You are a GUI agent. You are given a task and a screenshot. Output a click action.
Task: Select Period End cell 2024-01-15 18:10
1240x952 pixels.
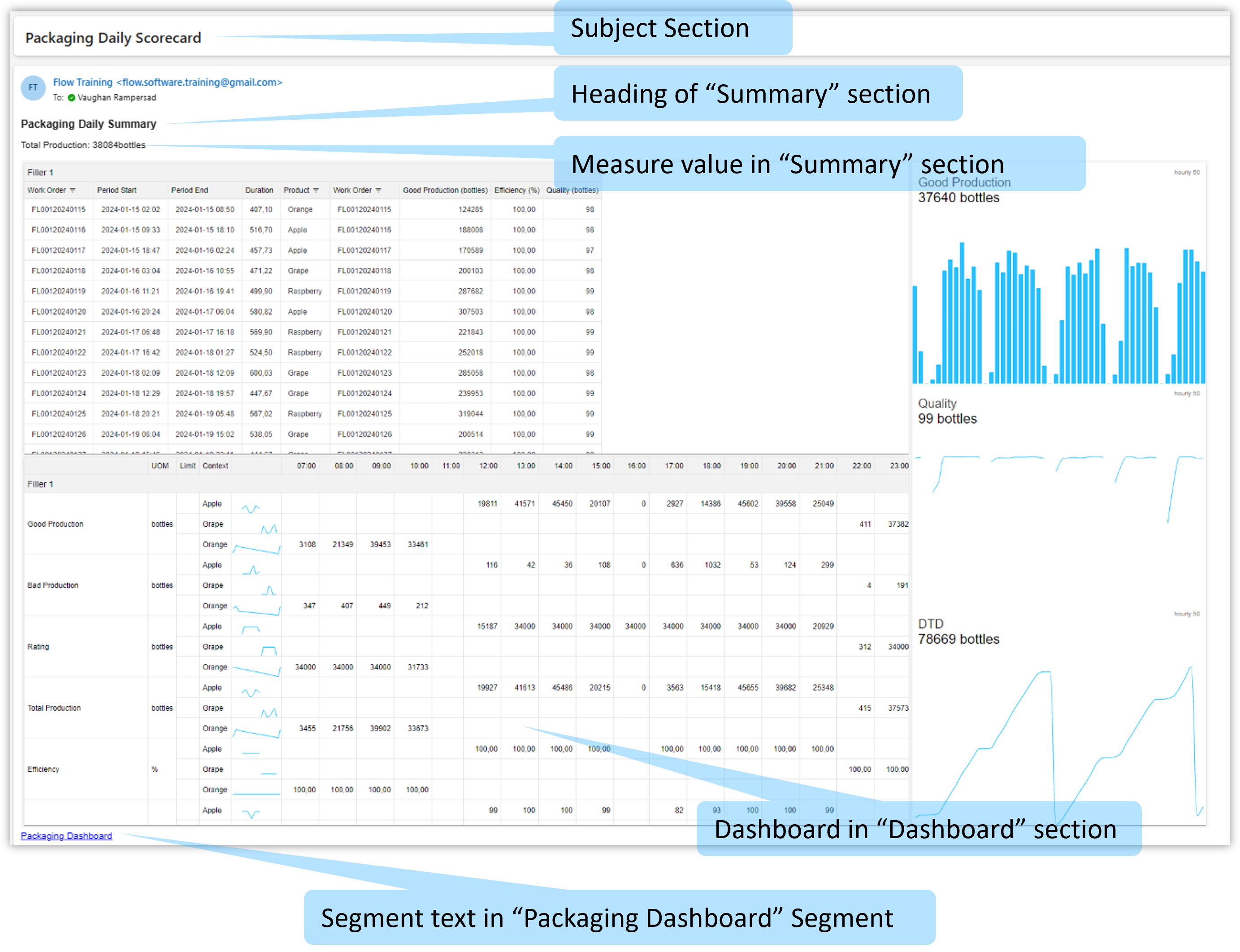tap(204, 230)
